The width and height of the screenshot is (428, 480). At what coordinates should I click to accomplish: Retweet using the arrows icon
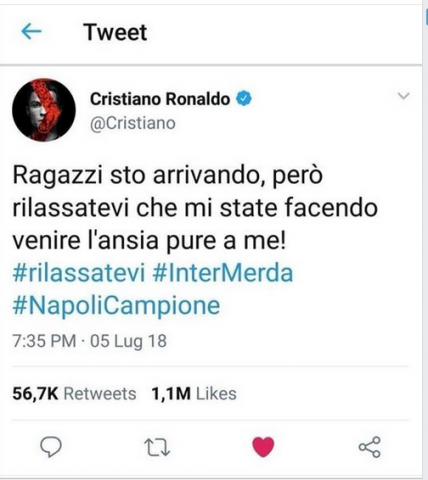point(157,447)
